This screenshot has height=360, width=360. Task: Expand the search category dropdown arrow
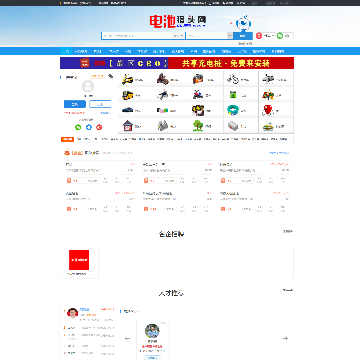pos(230,35)
